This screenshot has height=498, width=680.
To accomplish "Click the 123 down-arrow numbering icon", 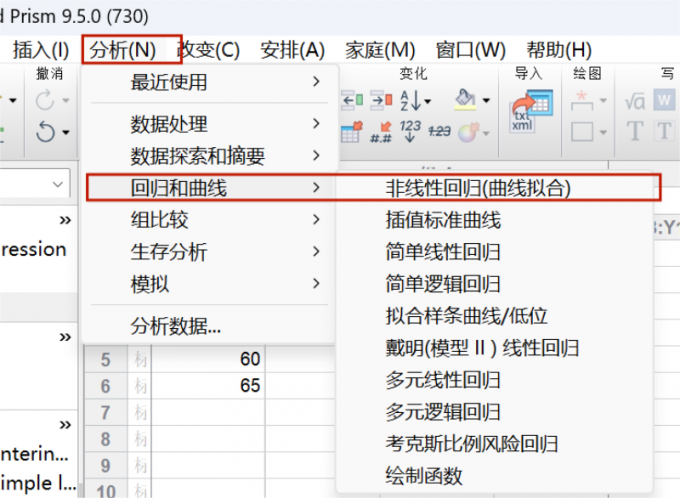I will [x=410, y=131].
